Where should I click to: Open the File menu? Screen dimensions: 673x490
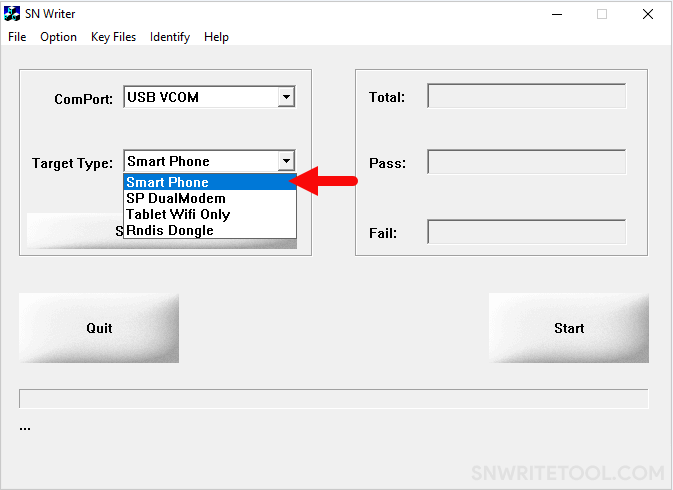pyautogui.click(x=17, y=37)
